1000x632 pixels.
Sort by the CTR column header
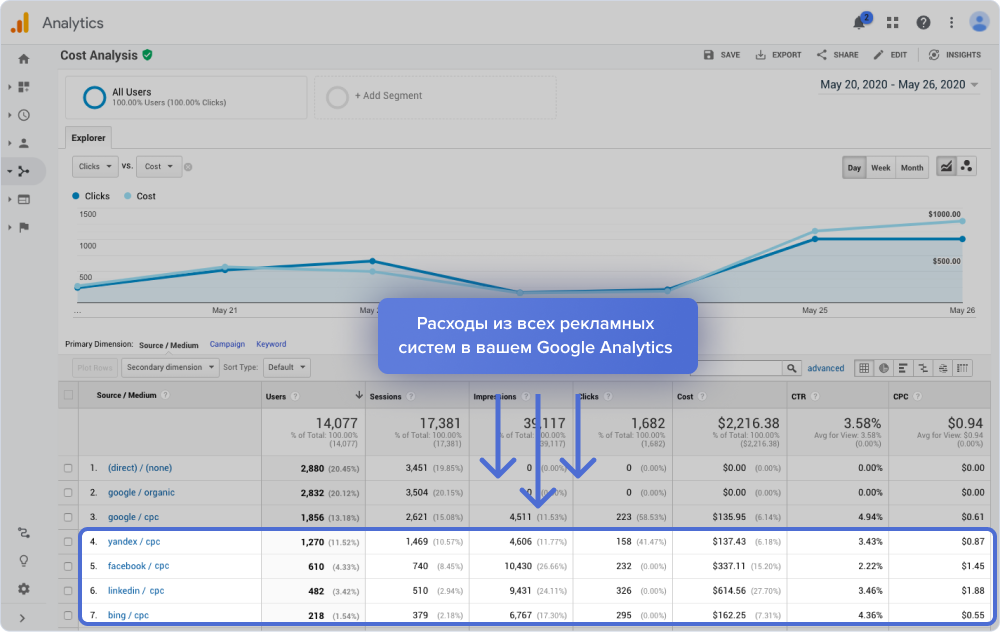tap(798, 397)
